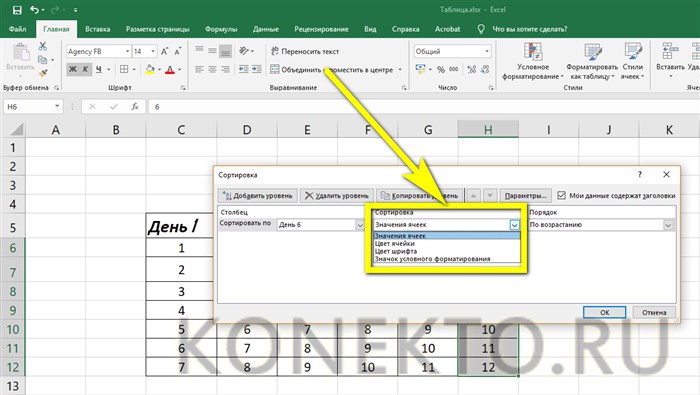
Task: Enable Переносить текст wrap text
Action: coord(305,51)
